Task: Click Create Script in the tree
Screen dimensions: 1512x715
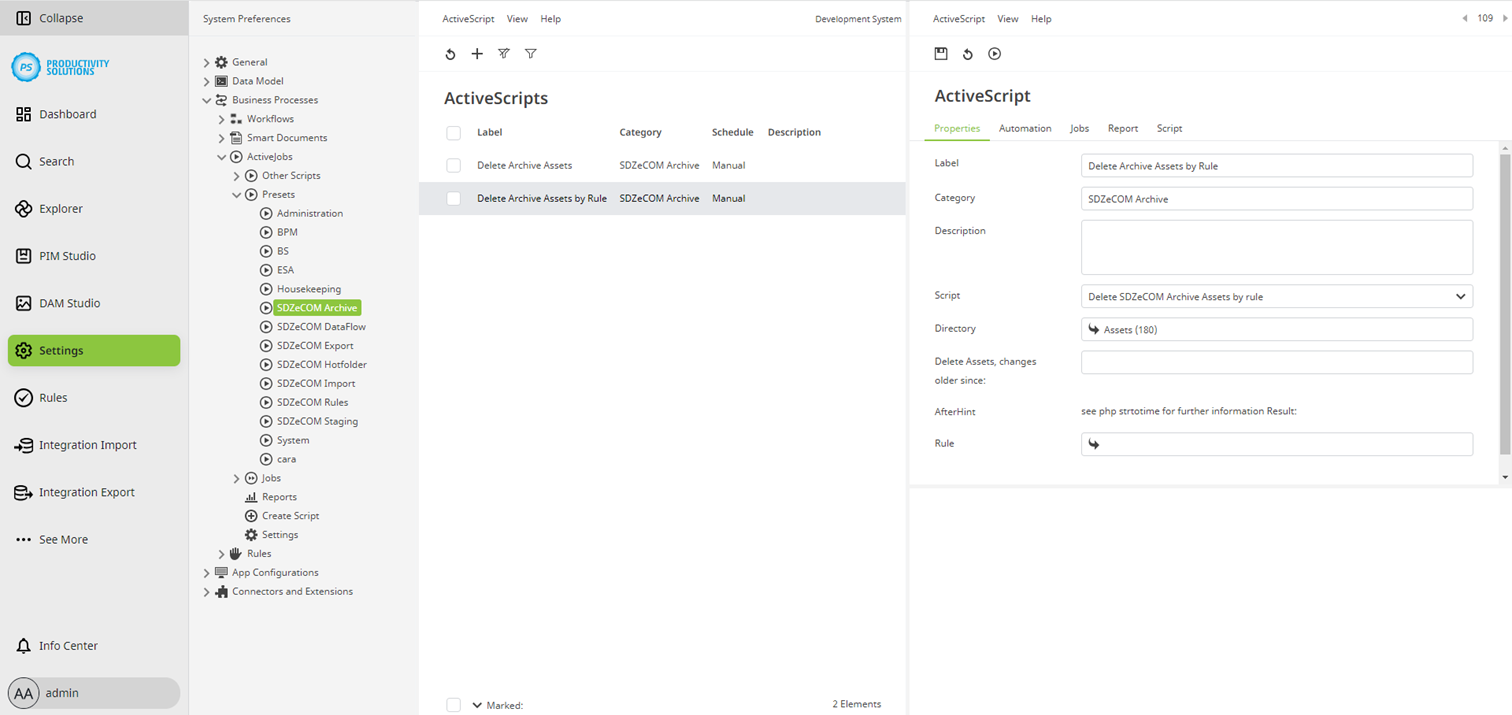Action: click(x=290, y=516)
